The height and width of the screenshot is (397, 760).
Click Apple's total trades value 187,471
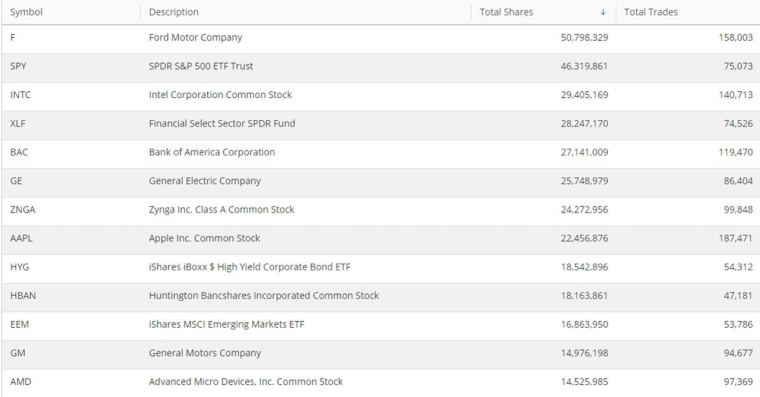tap(735, 238)
